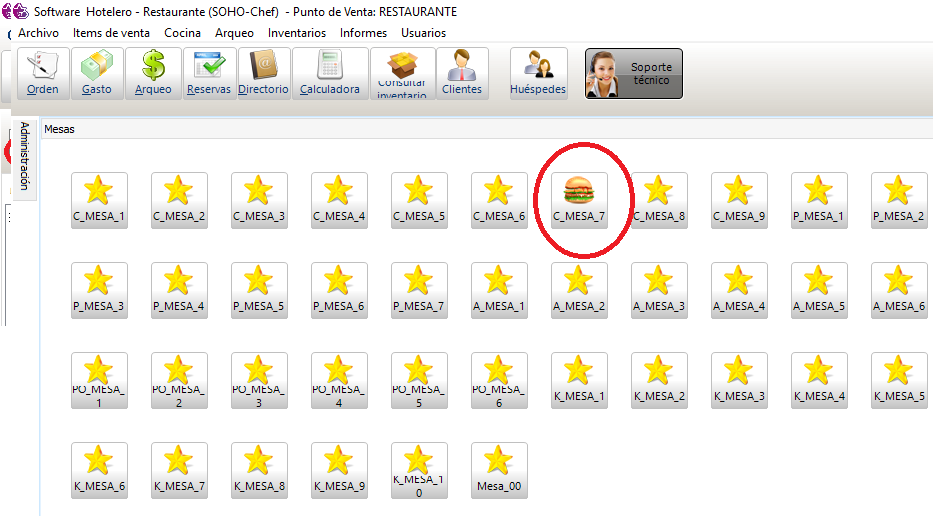
Task: Select occupied table C_MESA_7 with burger
Action: click(579, 199)
